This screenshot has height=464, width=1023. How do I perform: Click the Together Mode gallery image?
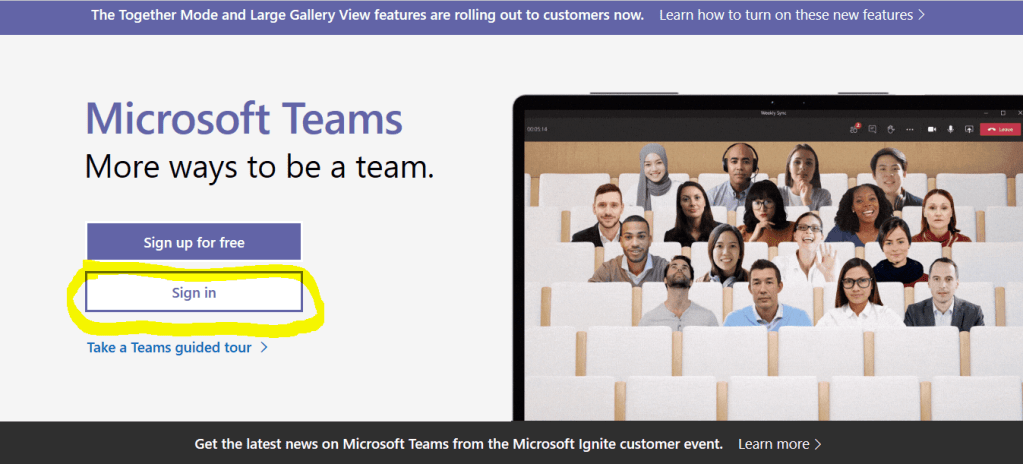tap(770, 270)
